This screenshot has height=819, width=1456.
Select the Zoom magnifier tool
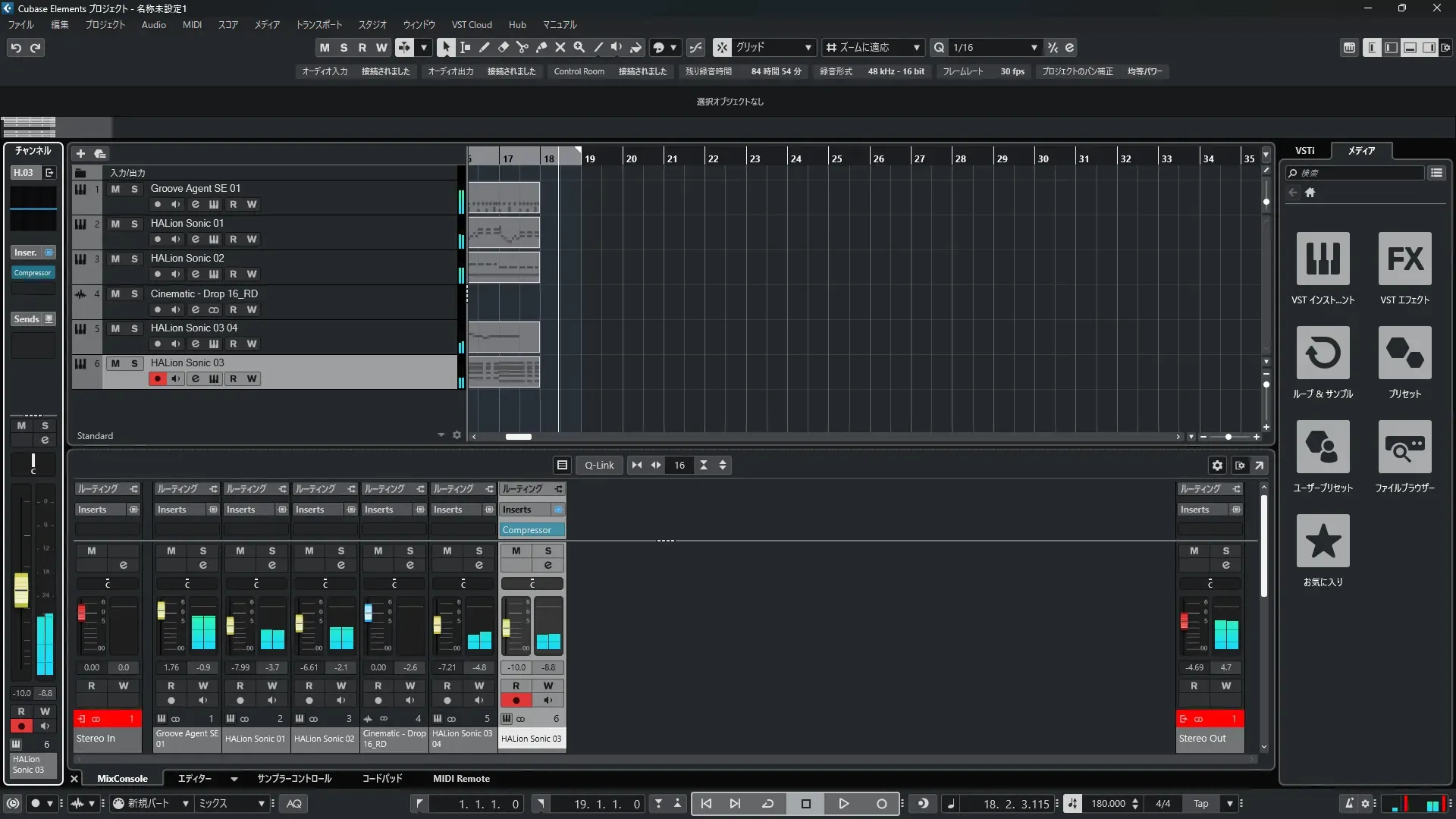click(x=579, y=47)
